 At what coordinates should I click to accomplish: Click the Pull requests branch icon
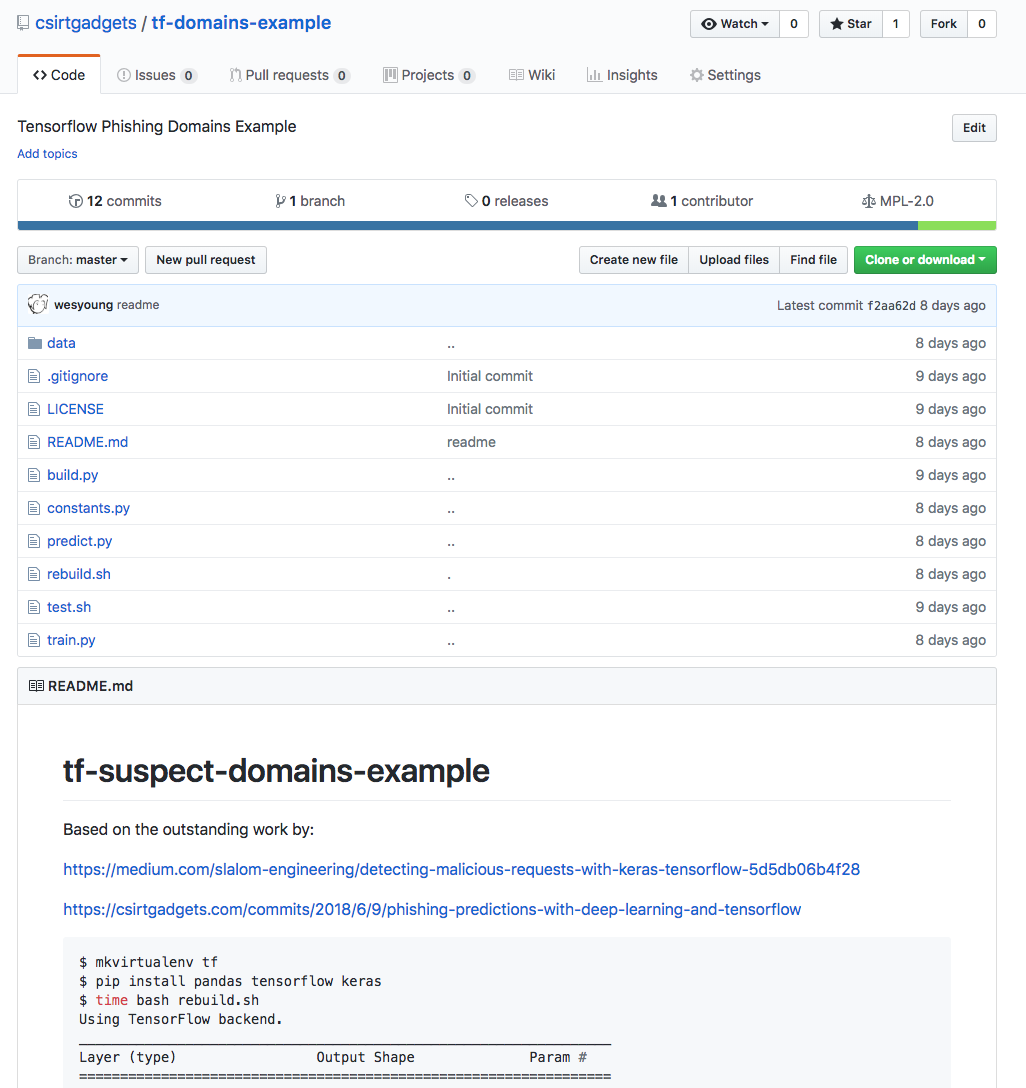pos(236,75)
